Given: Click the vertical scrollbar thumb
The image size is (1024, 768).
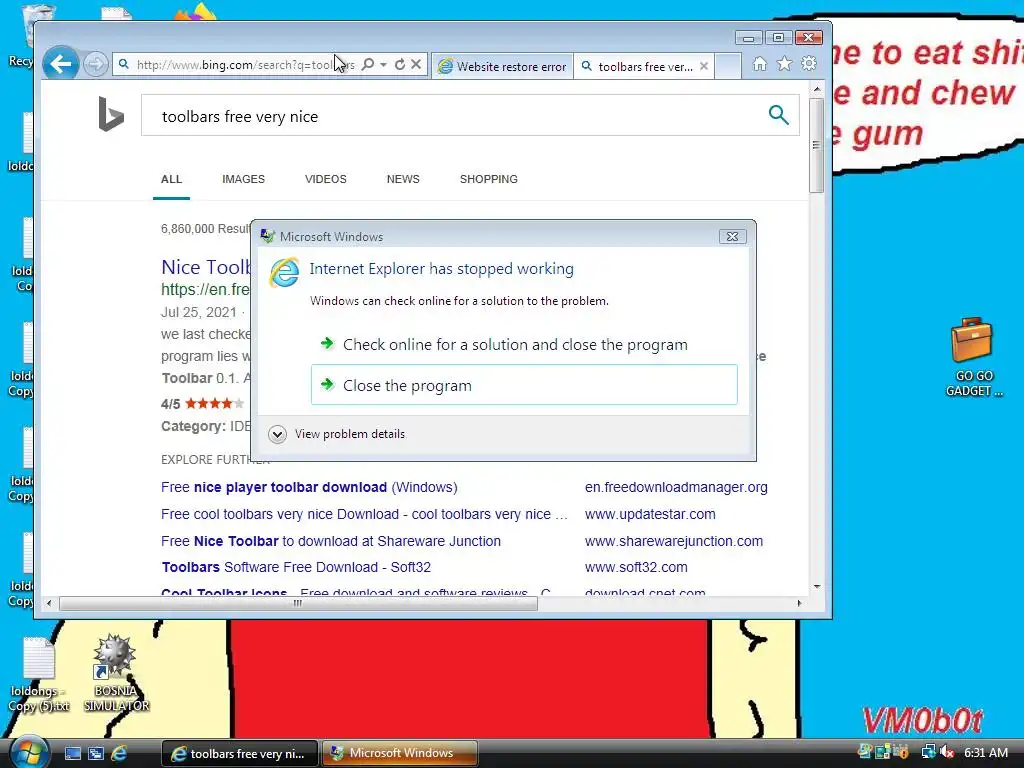Looking at the screenshot, I should [816, 145].
